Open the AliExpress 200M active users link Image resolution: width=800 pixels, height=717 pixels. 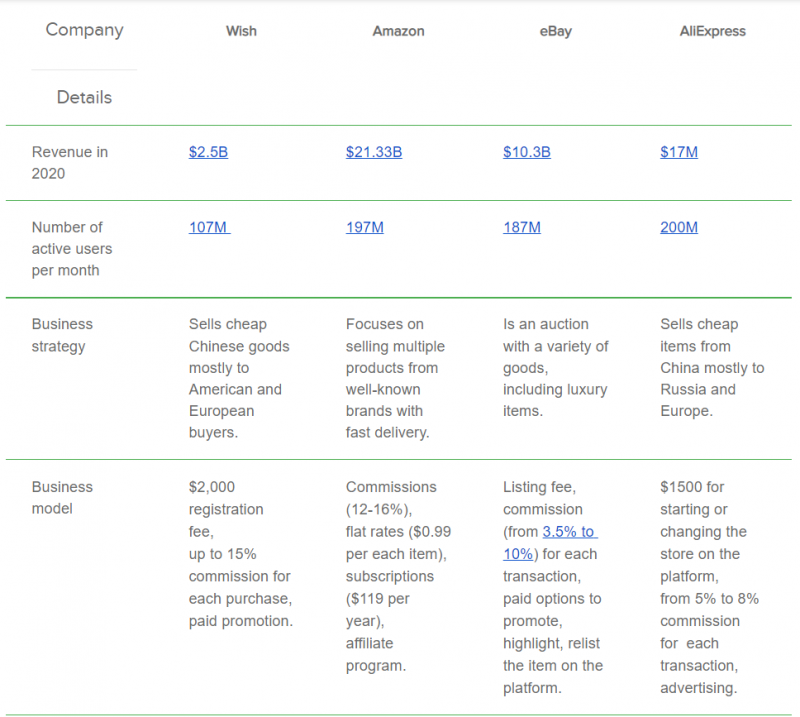pos(679,227)
